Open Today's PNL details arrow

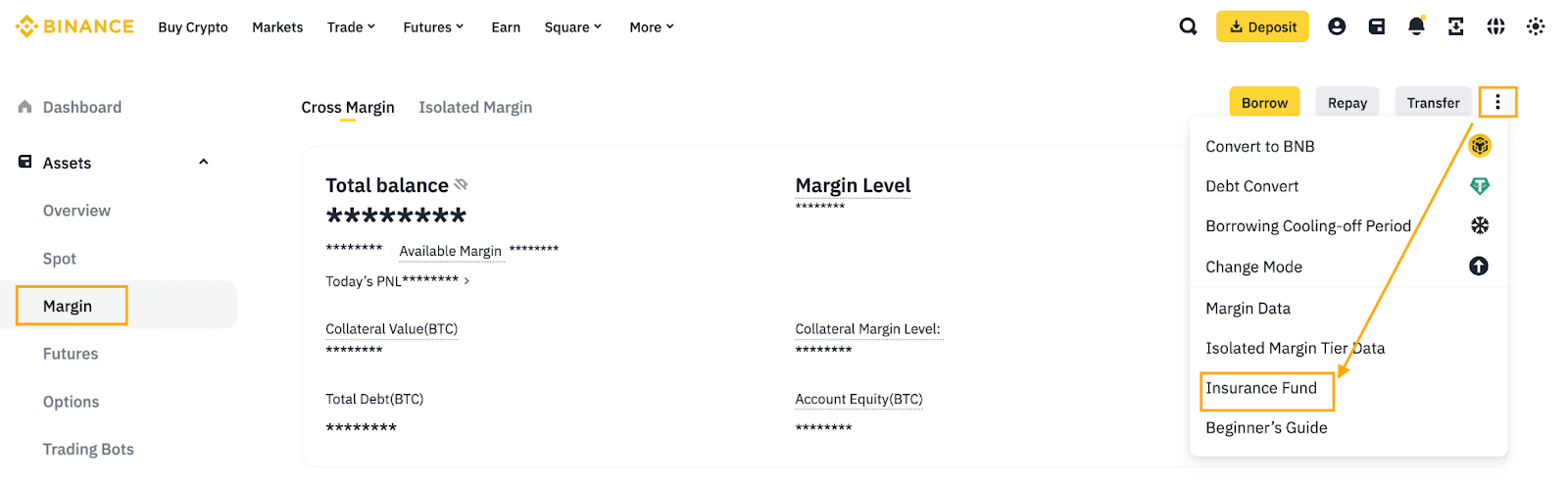tap(466, 281)
